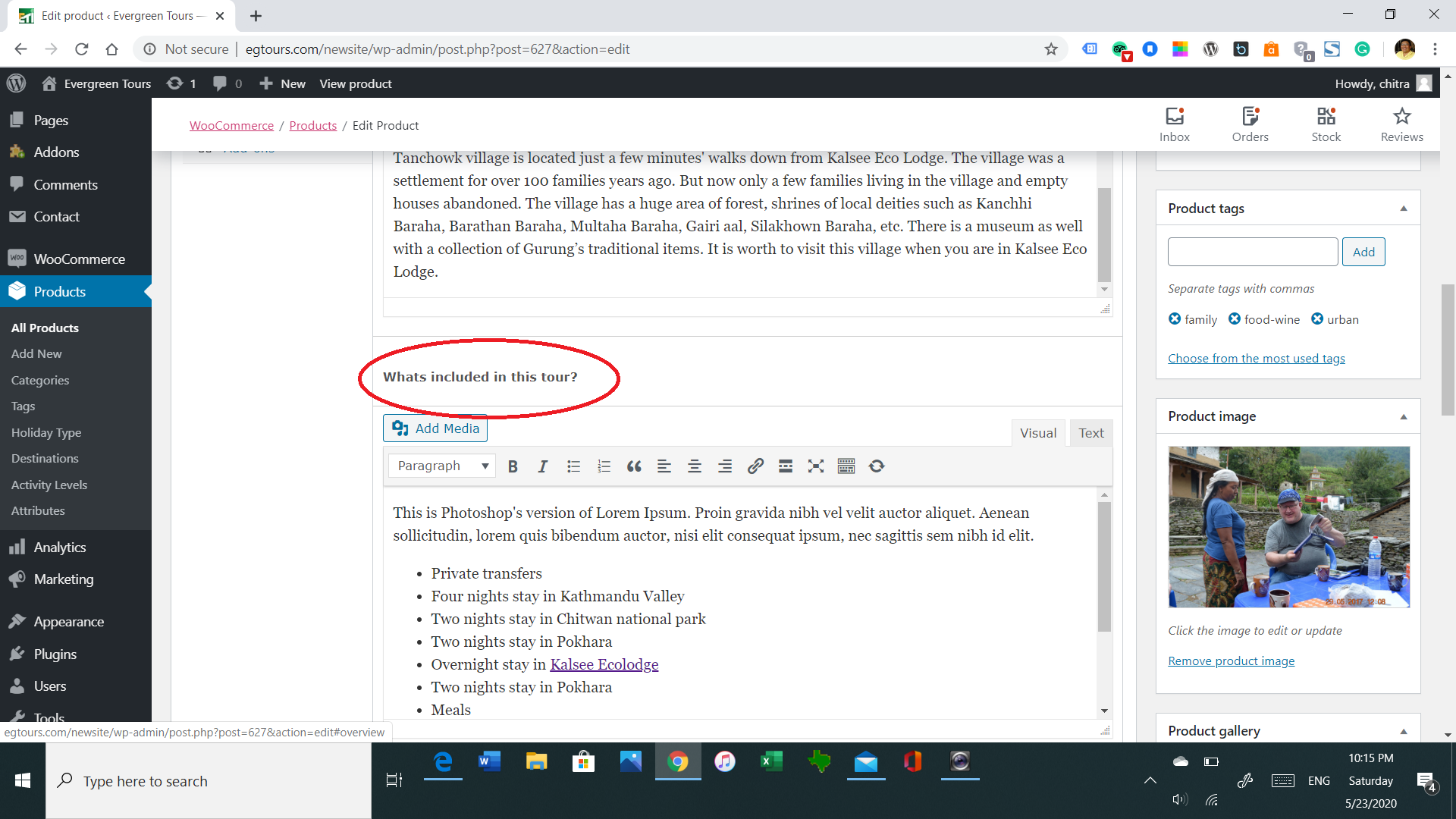The height and width of the screenshot is (819, 1456).
Task: Open Holiday Type submenu
Action: point(46,432)
